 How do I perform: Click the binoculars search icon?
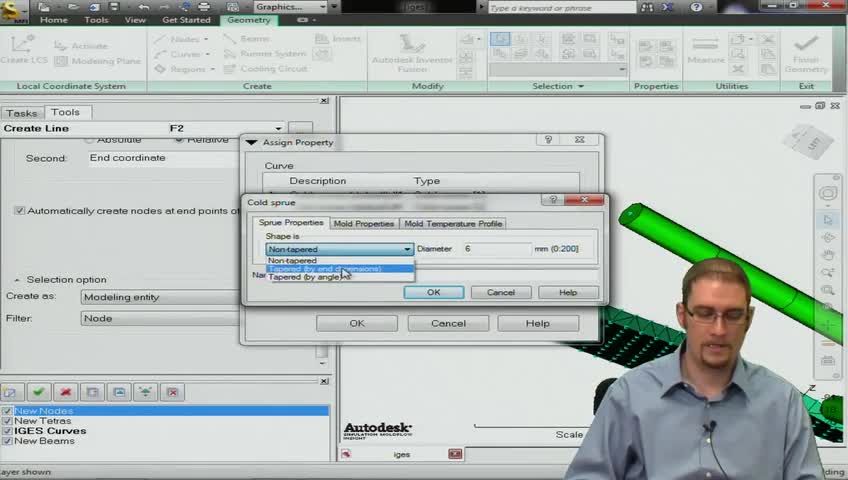(x=647, y=7)
